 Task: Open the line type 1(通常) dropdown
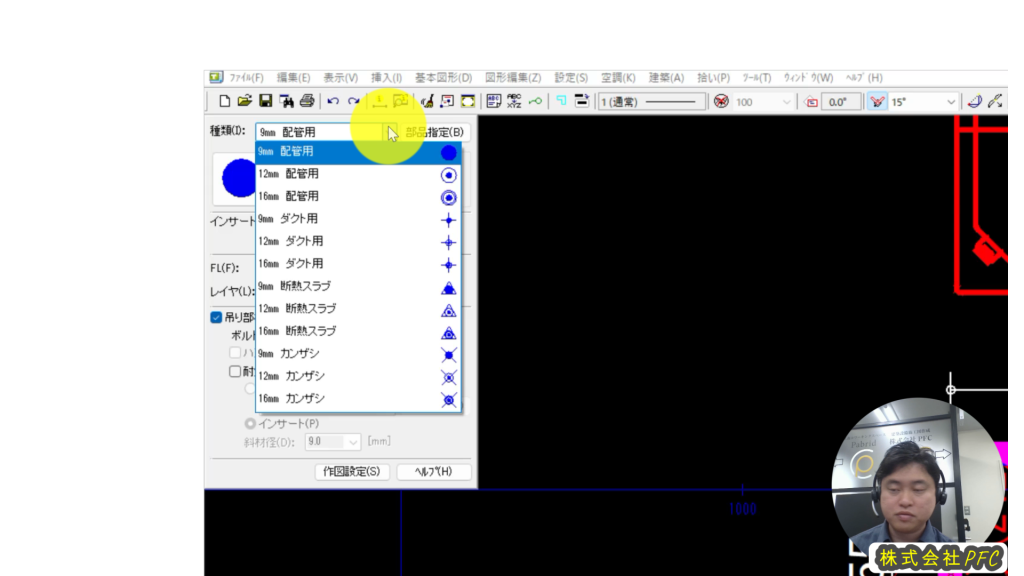coord(650,101)
